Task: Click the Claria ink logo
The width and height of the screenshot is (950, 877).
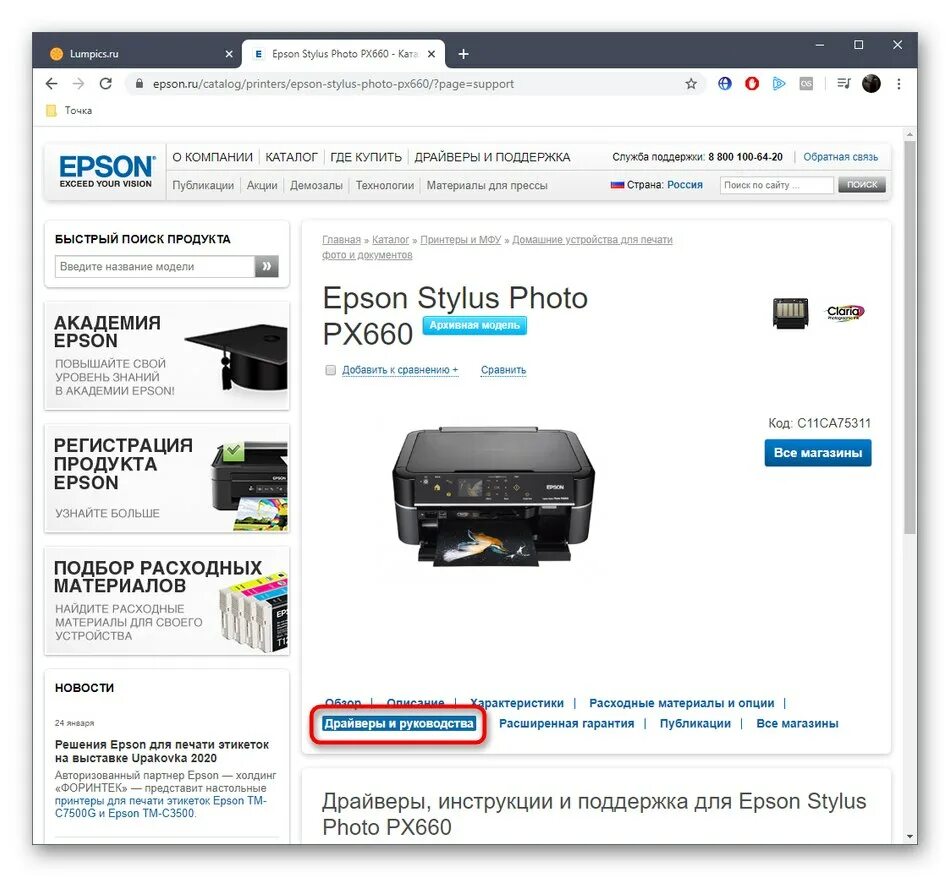Action: coord(845,313)
